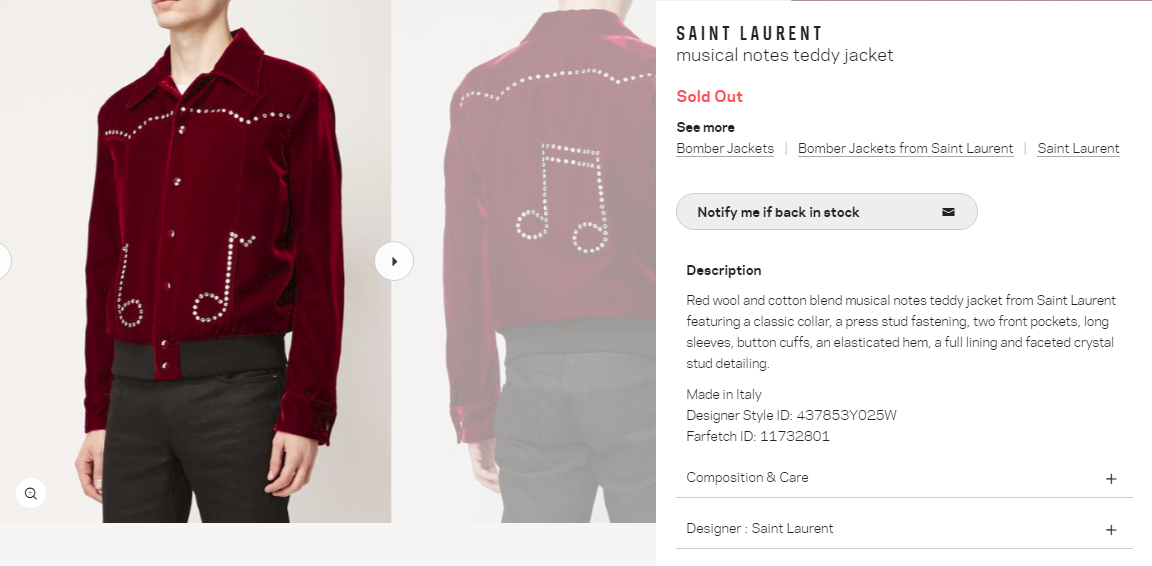The width and height of the screenshot is (1152, 566).
Task: Go to previous image with left arrow
Action: 3,261
